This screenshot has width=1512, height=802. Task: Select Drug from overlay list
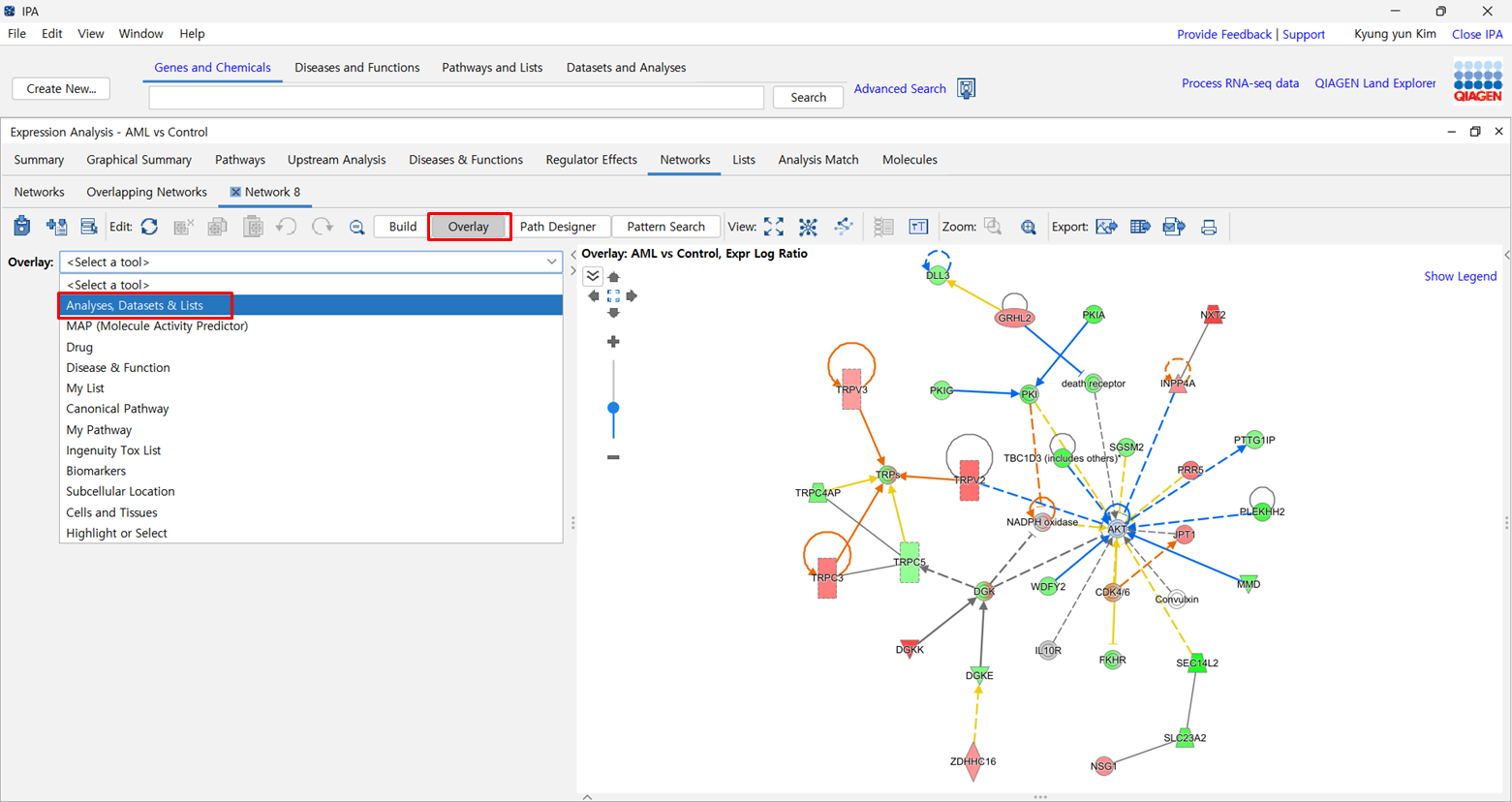(311, 347)
